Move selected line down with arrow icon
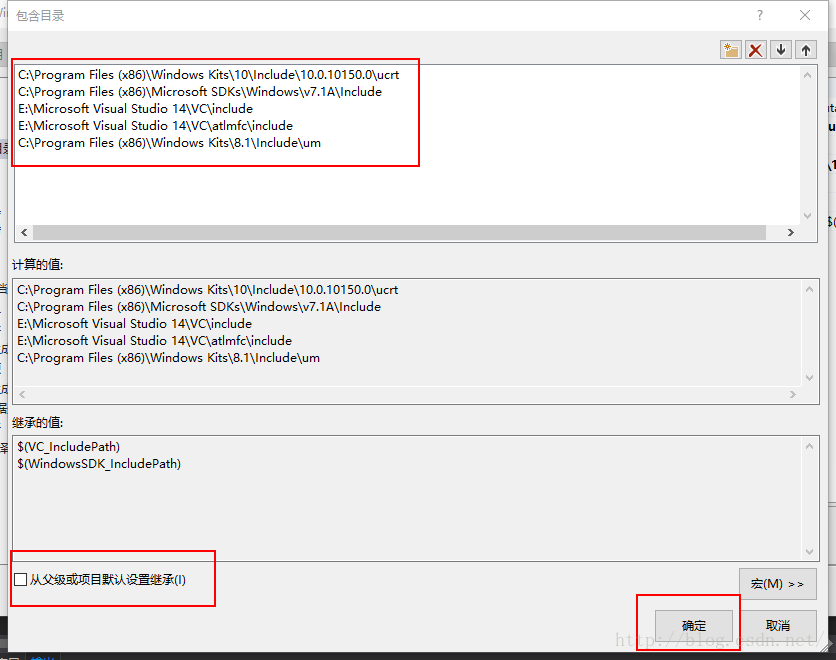Viewport: 836px width, 660px height. tap(781, 50)
